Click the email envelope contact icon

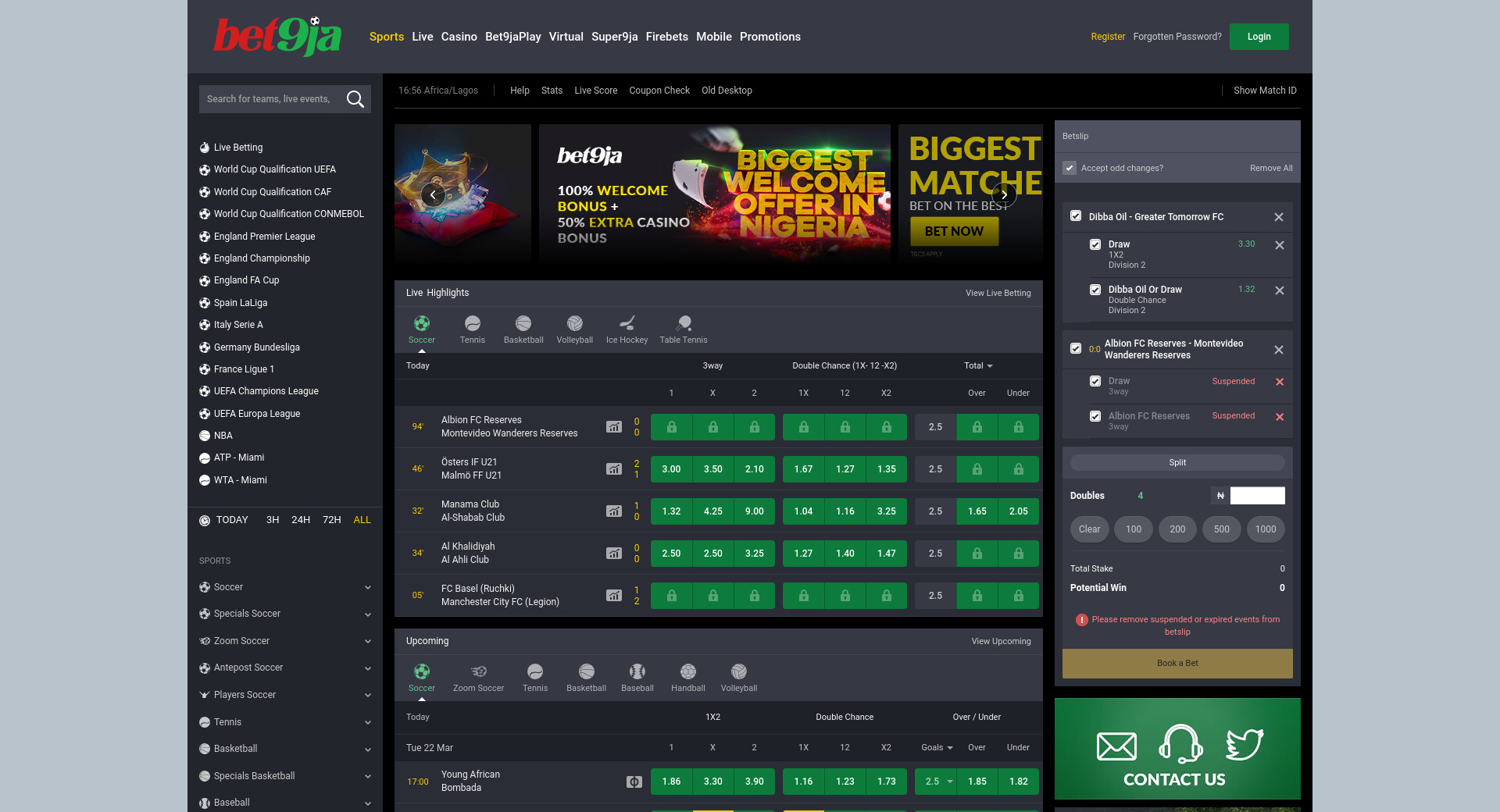[1116, 746]
